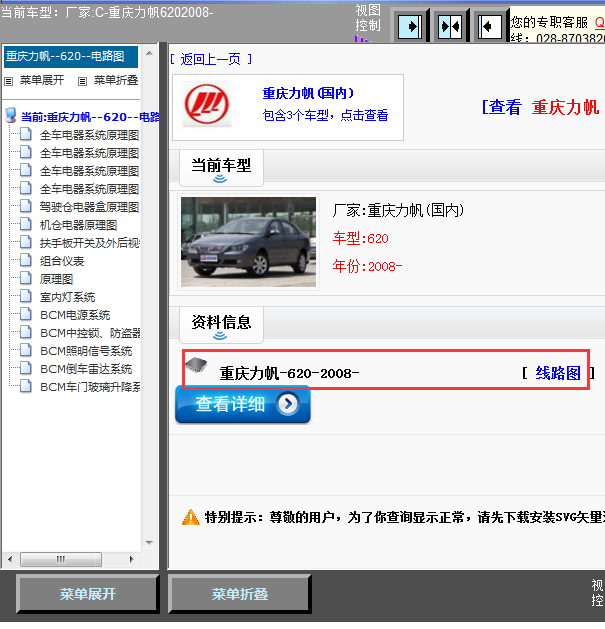Click the document icon for BCM电源系统

26,314
